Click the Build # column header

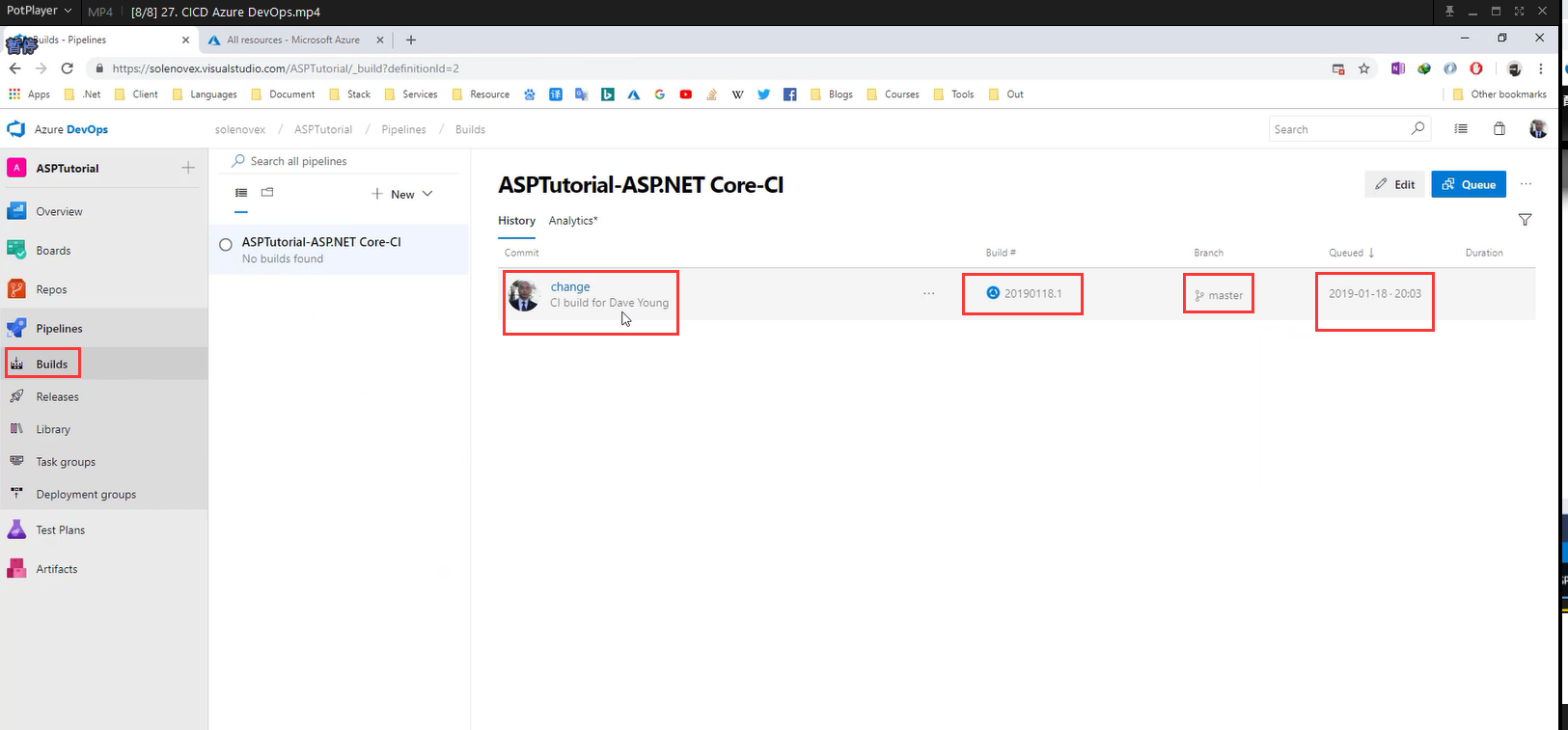tap(1001, 253)
